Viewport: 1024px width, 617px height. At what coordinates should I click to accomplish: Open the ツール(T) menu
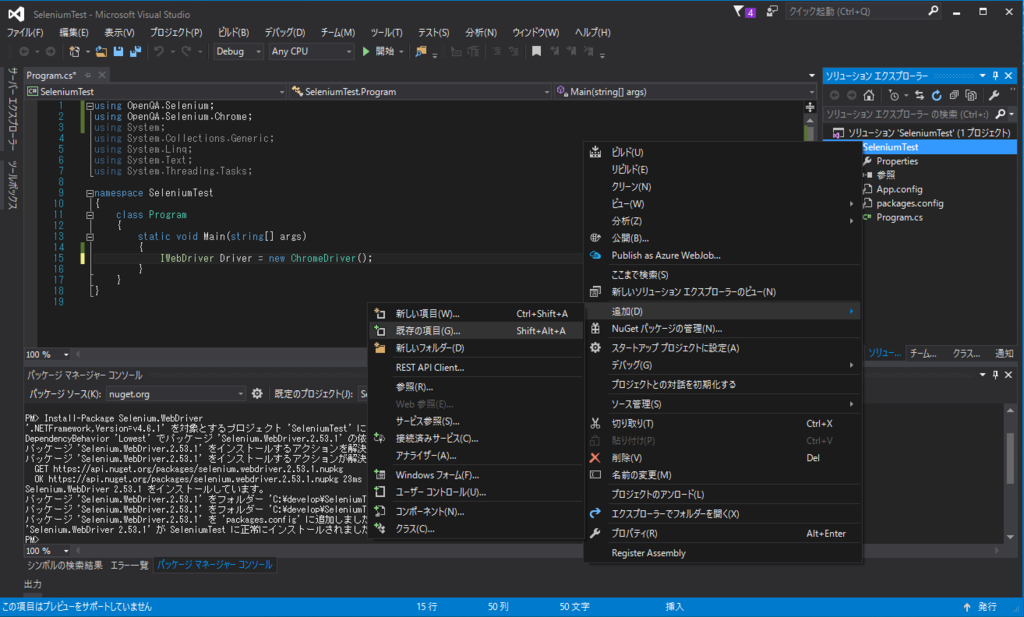point(387,32)
